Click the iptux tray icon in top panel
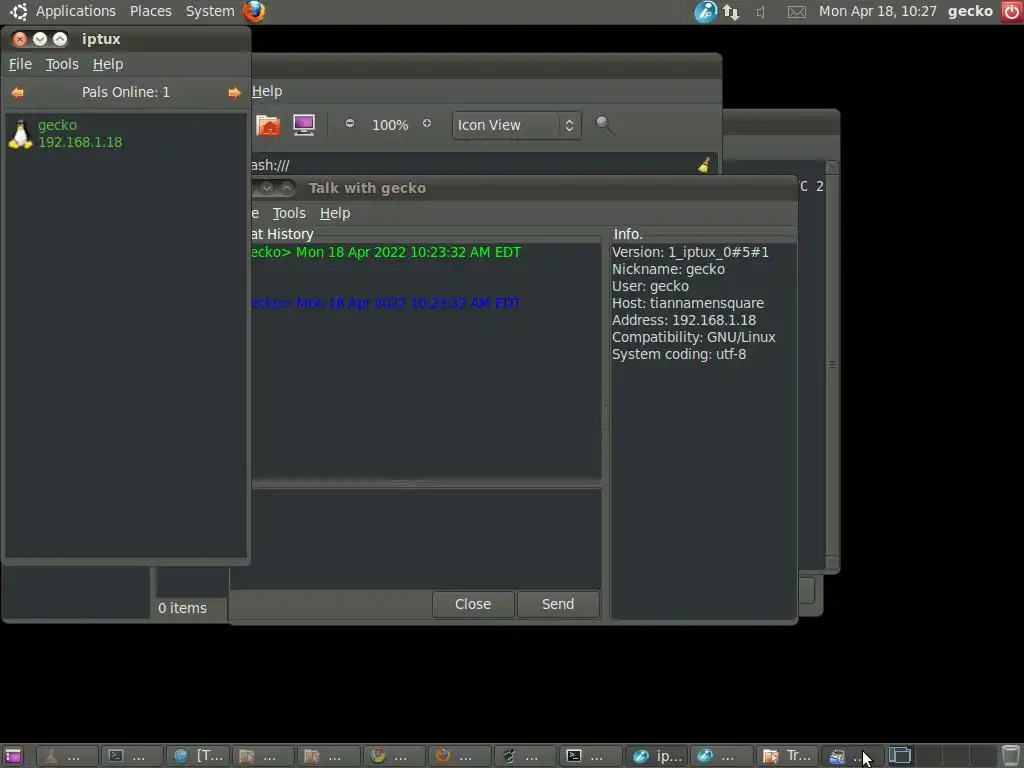Image resolution: width=1024 pixels, height=768 pixels. pos(705,11)
